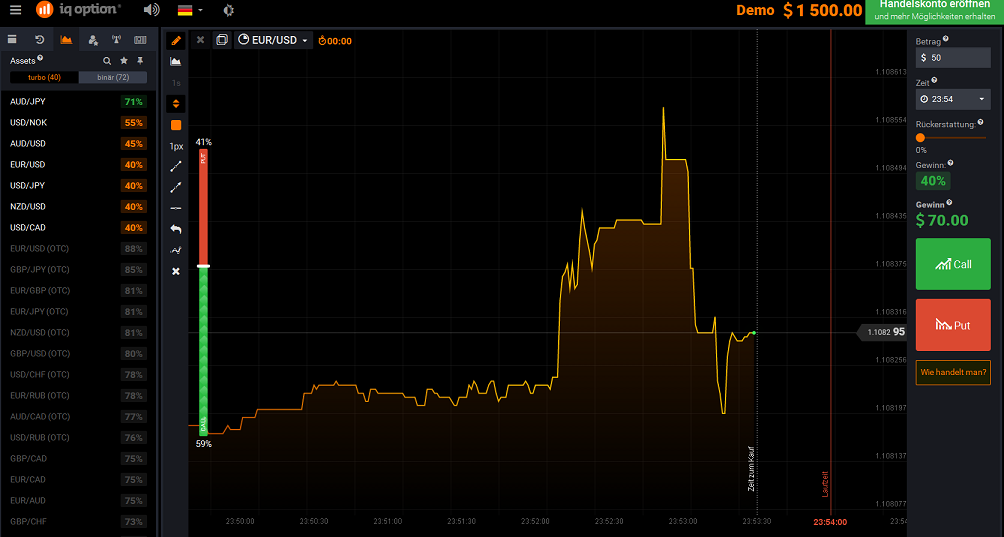Click the Demo $1 500.00 balance
This screenshot has width=1004, height=537.
(x=798, y=10)
